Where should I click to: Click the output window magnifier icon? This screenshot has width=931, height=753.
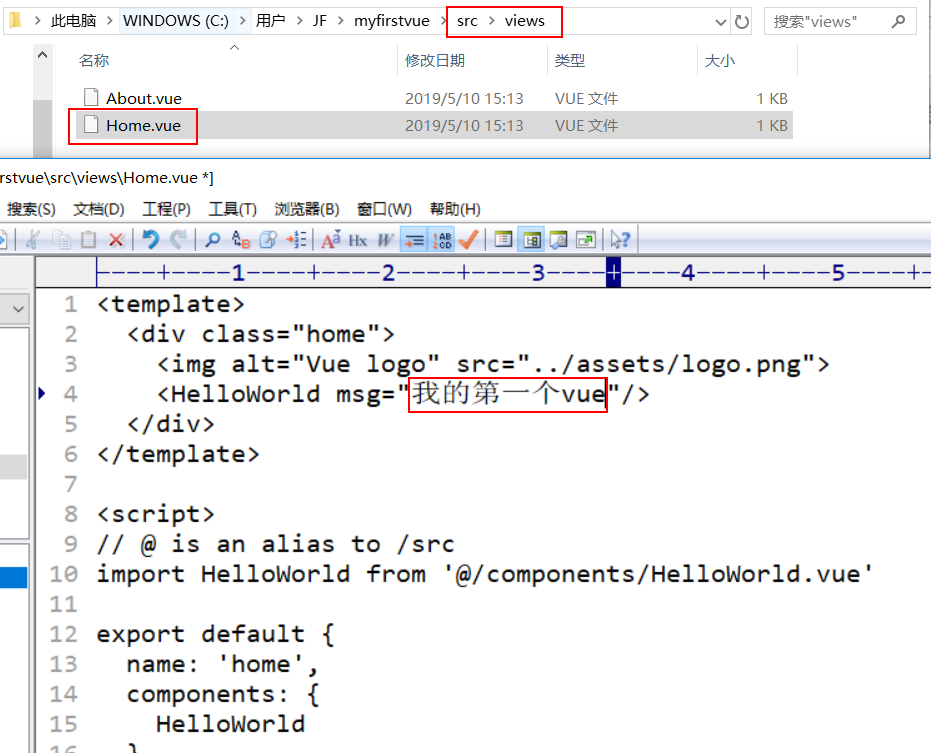[559, 240]
